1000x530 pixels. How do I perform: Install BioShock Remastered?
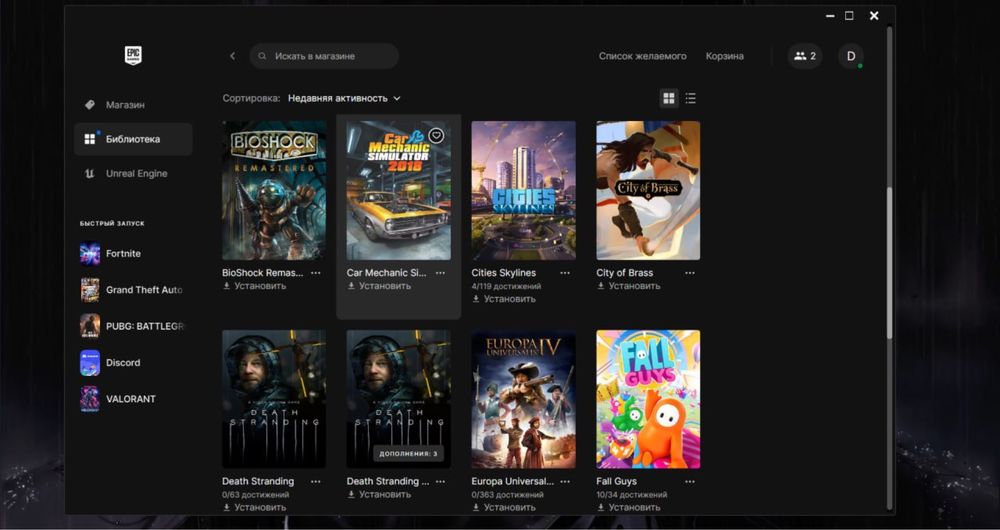coord(254,286)
